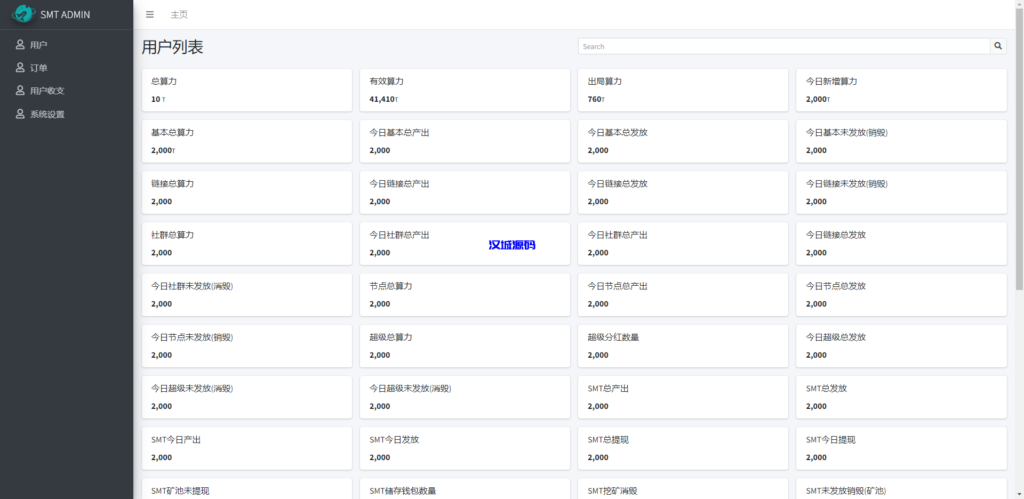The height and width of the screenshot is (499, 1024).
Task: Click the SMT ADMIN logo icon
Action: click(x=24, y=14)
